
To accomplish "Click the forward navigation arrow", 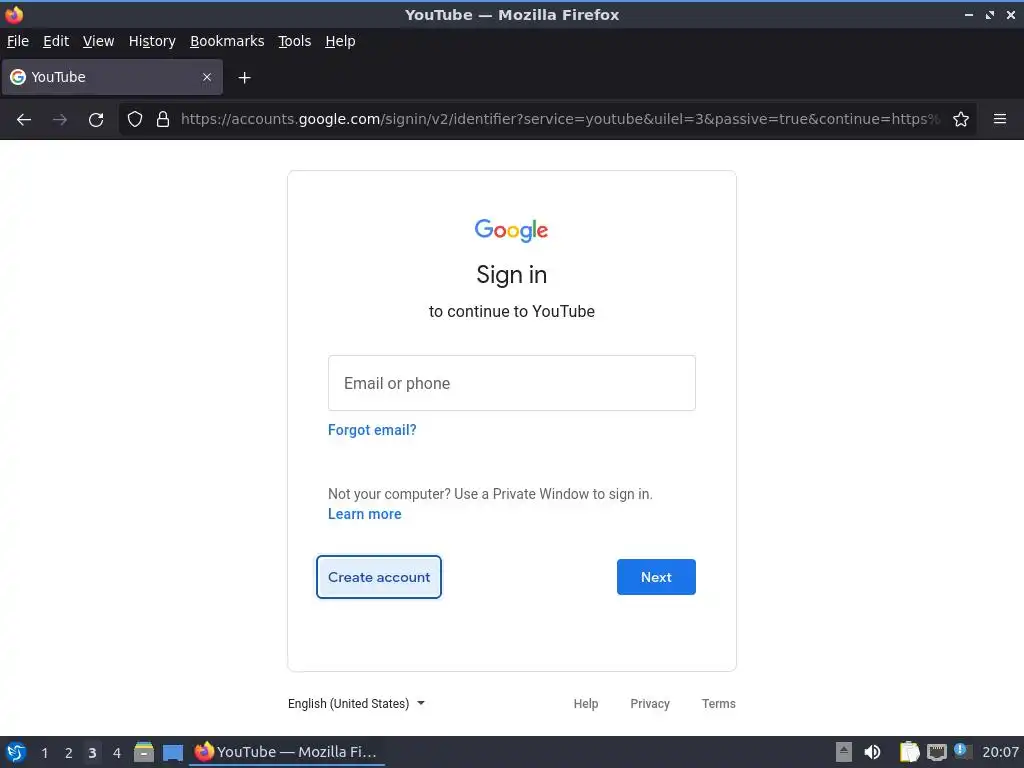I will (59, 120).
